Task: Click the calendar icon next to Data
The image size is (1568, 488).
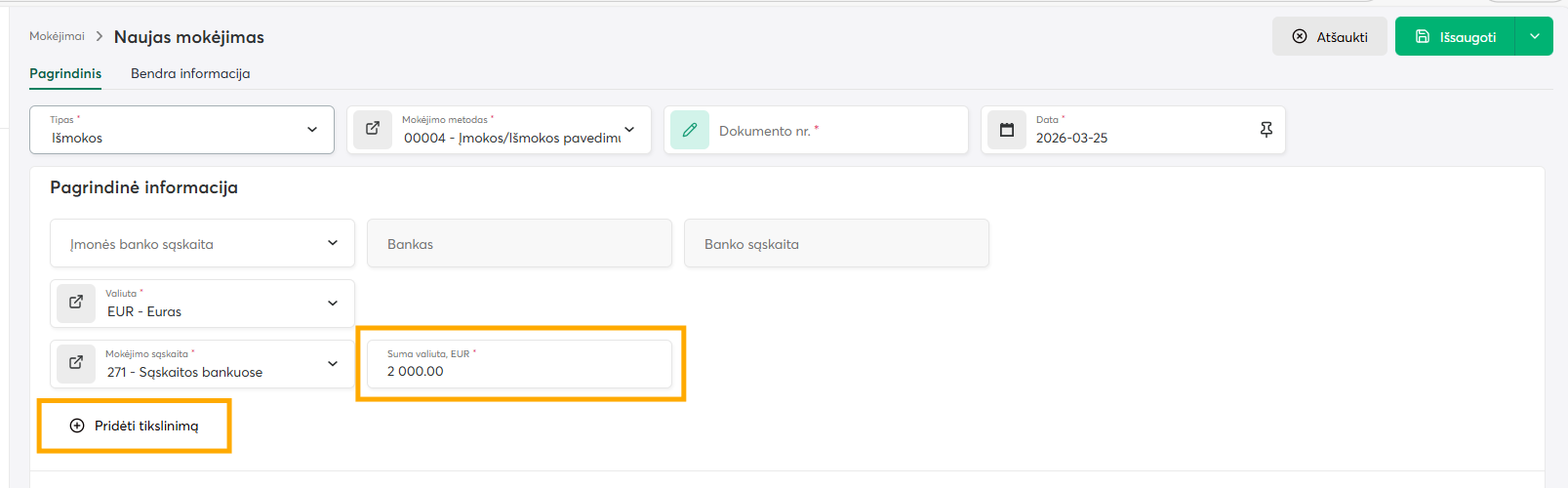Action: pyautogui.click(x=1007, y=130)
